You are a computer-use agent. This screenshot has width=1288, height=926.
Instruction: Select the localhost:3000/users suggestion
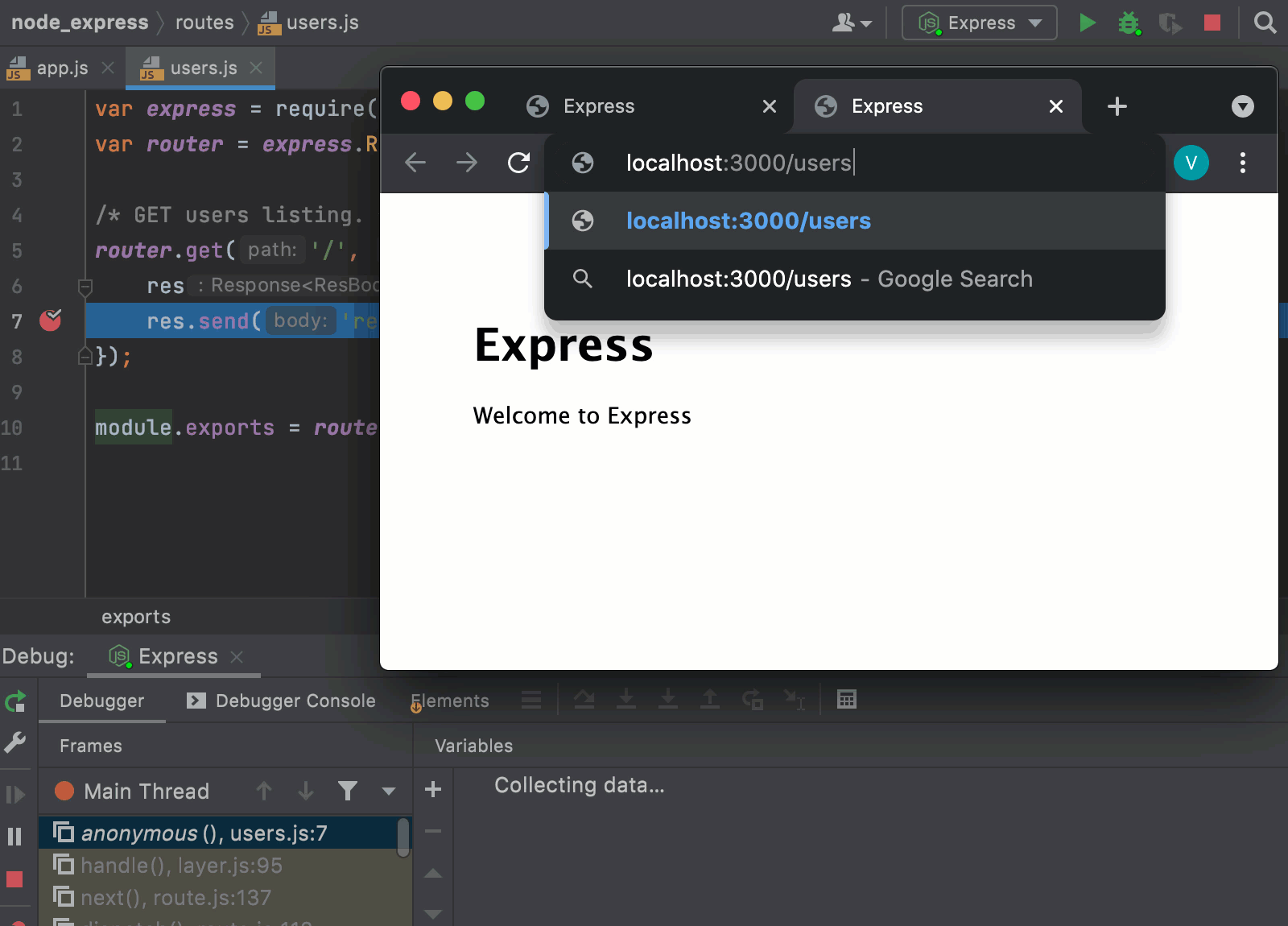pyautogui.click(x=748, y=221)
